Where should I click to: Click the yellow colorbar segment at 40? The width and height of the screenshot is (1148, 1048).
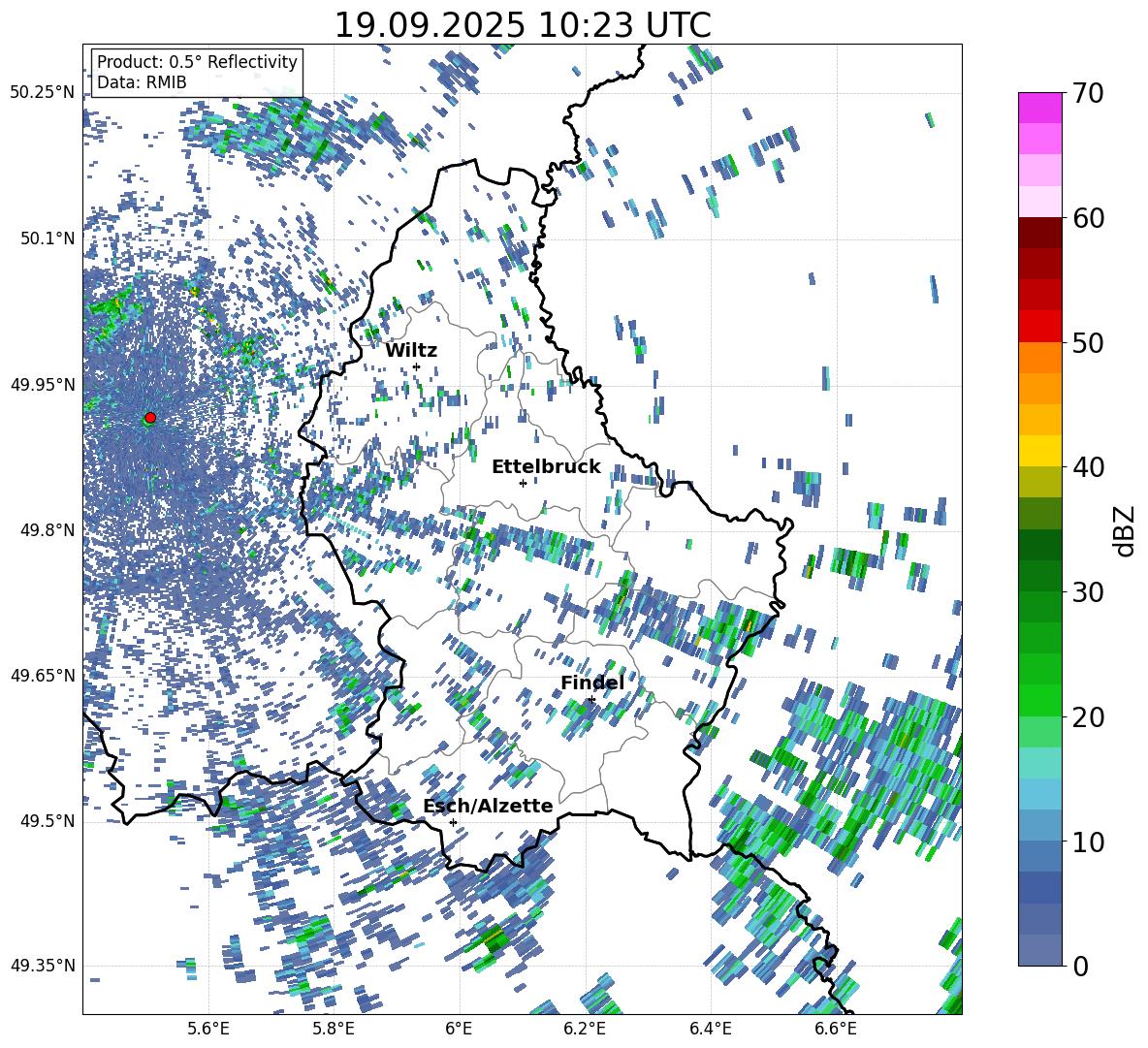pyautogui.click(x=1039, y=451)
